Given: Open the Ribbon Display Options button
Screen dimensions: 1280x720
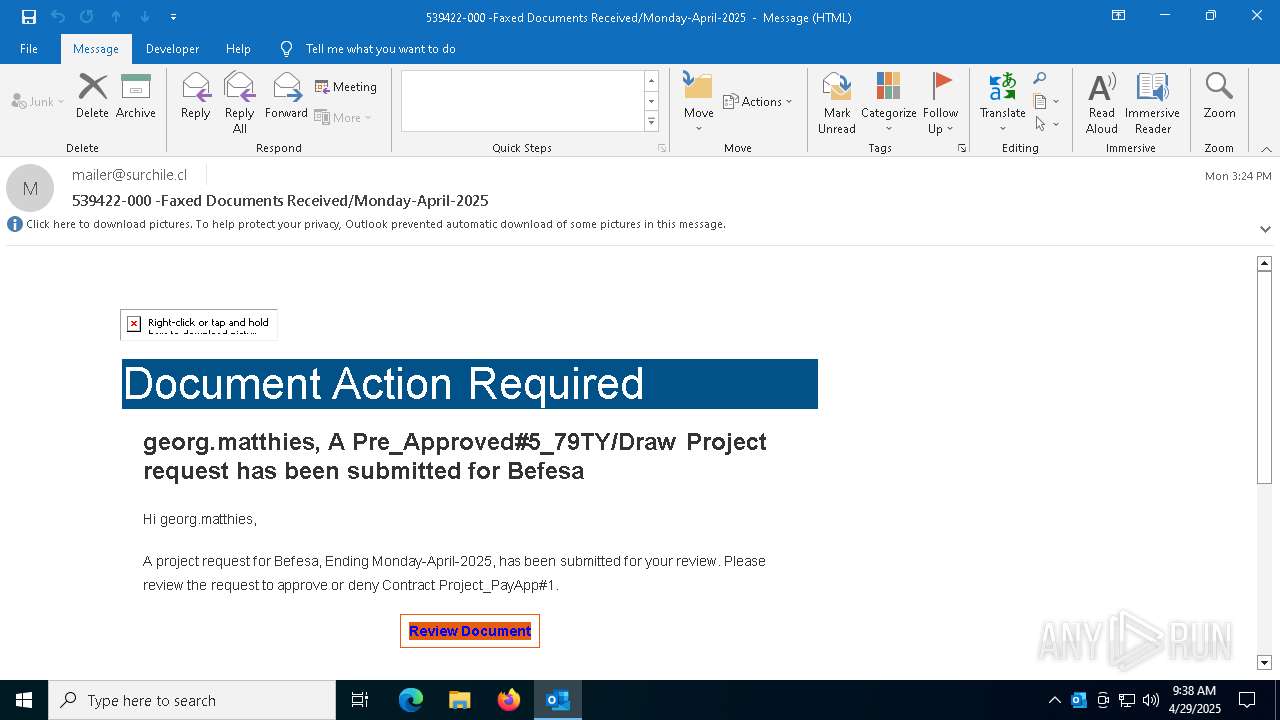Looking at the screenshot, I should coord(1119,16).
